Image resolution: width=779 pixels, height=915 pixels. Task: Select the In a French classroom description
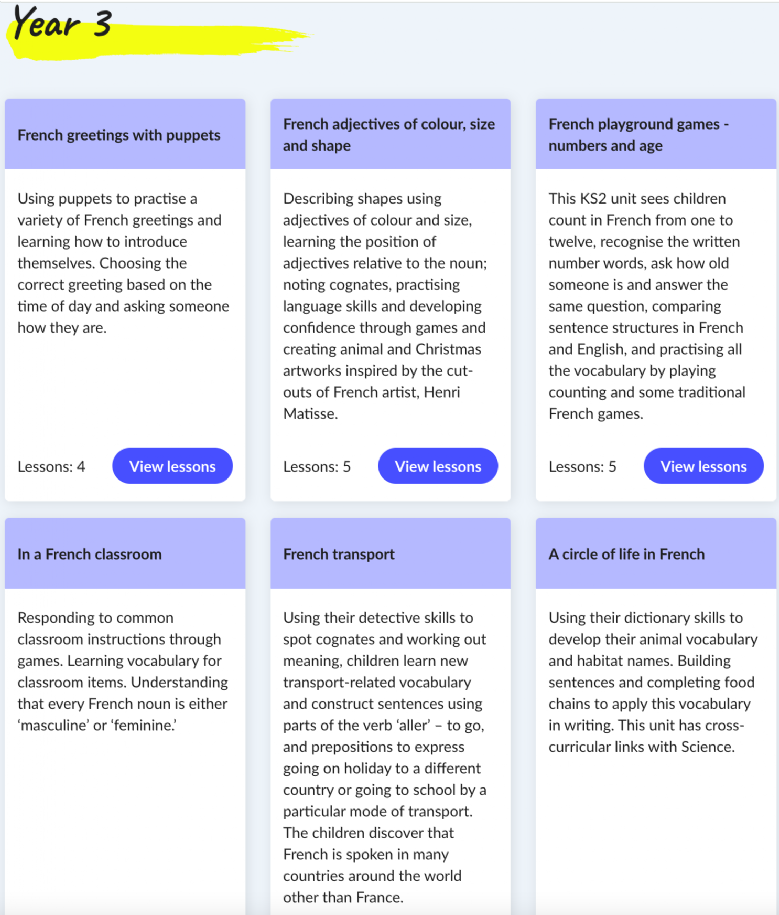[123, 672]
